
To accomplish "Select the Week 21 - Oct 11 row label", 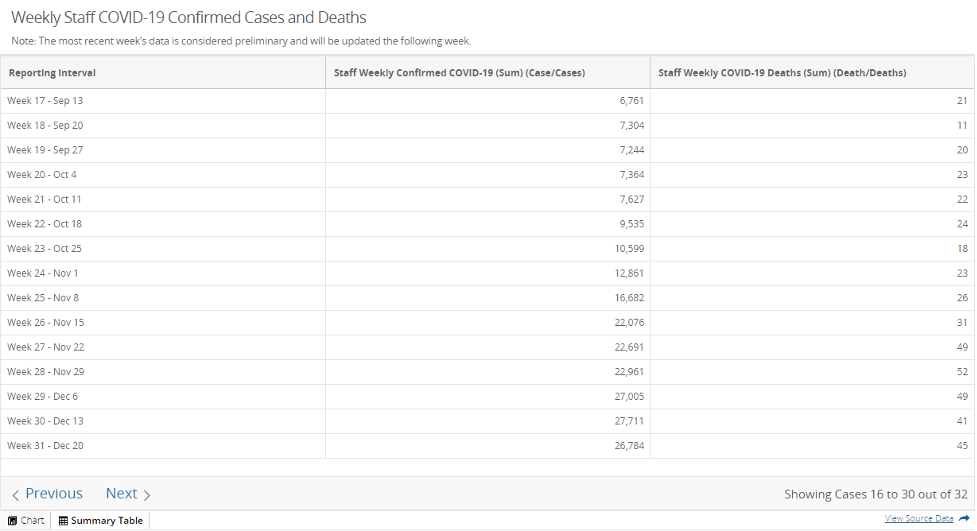I will coord(44,199).
